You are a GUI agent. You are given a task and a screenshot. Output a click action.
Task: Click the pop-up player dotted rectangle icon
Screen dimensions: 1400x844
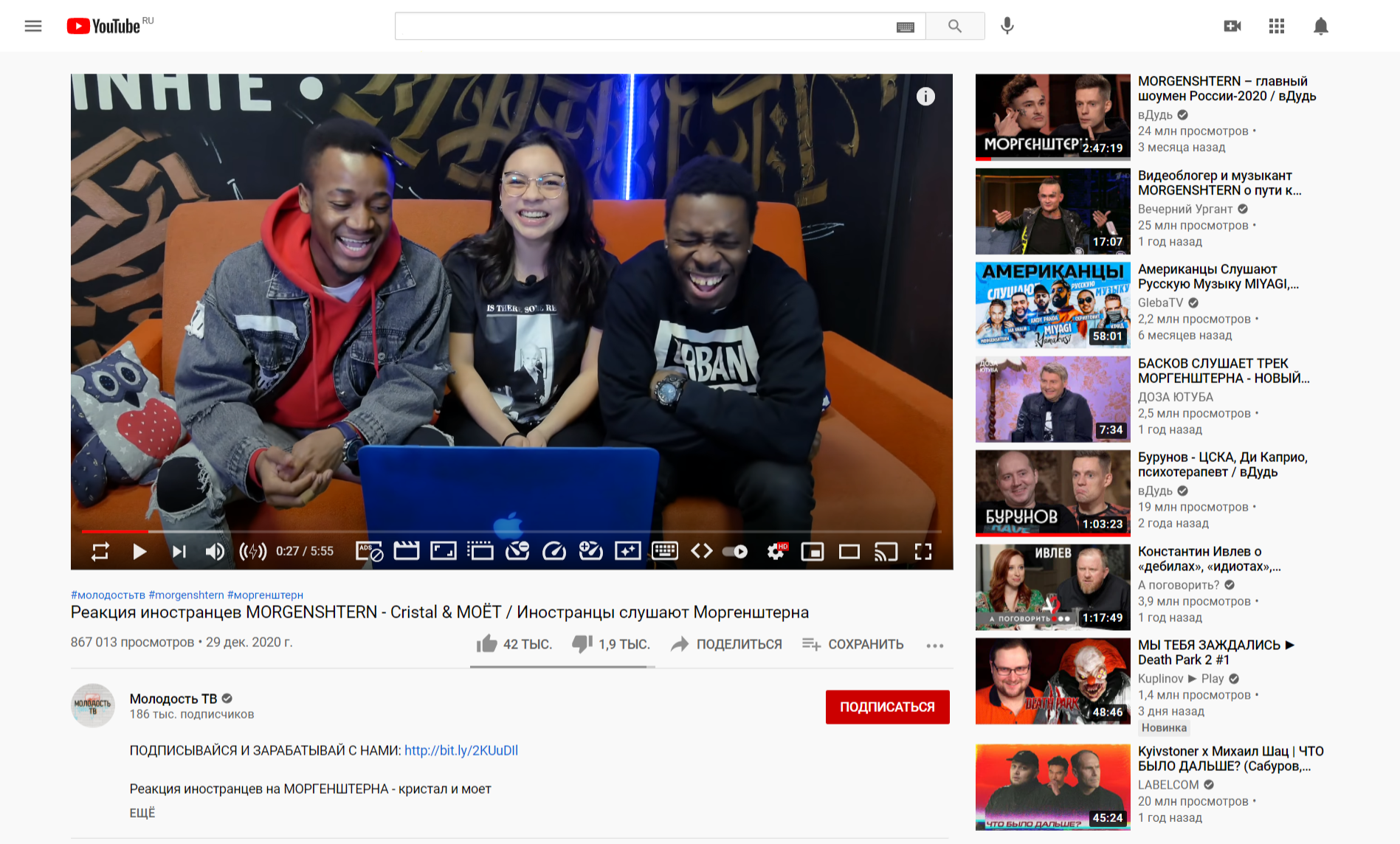[480, 551]
